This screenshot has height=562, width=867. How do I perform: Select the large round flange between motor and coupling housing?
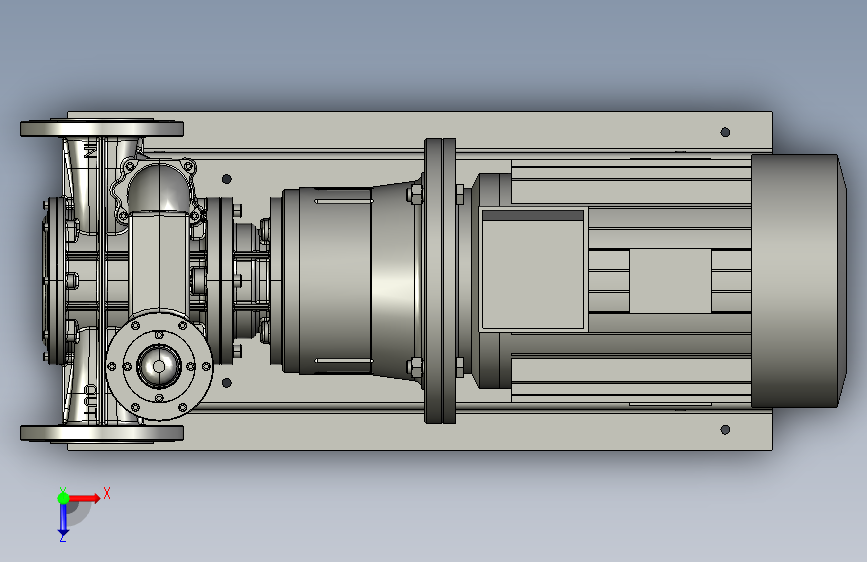(x=440, y=281)
